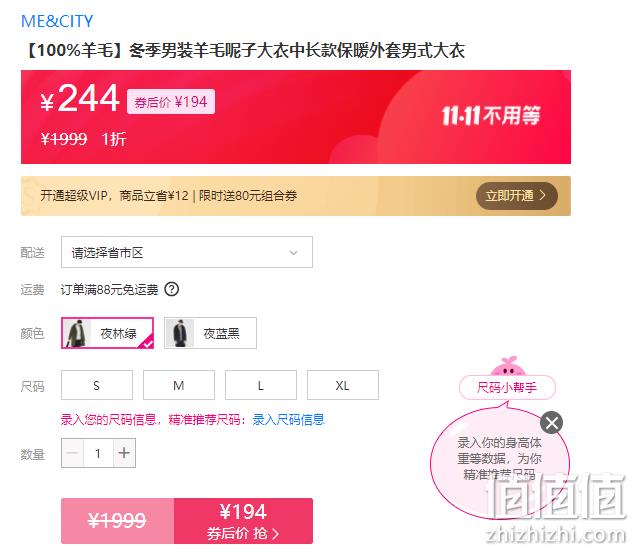
Task: Click the dropdown chevron in delivery field
Action: click(x=294, y=253)
